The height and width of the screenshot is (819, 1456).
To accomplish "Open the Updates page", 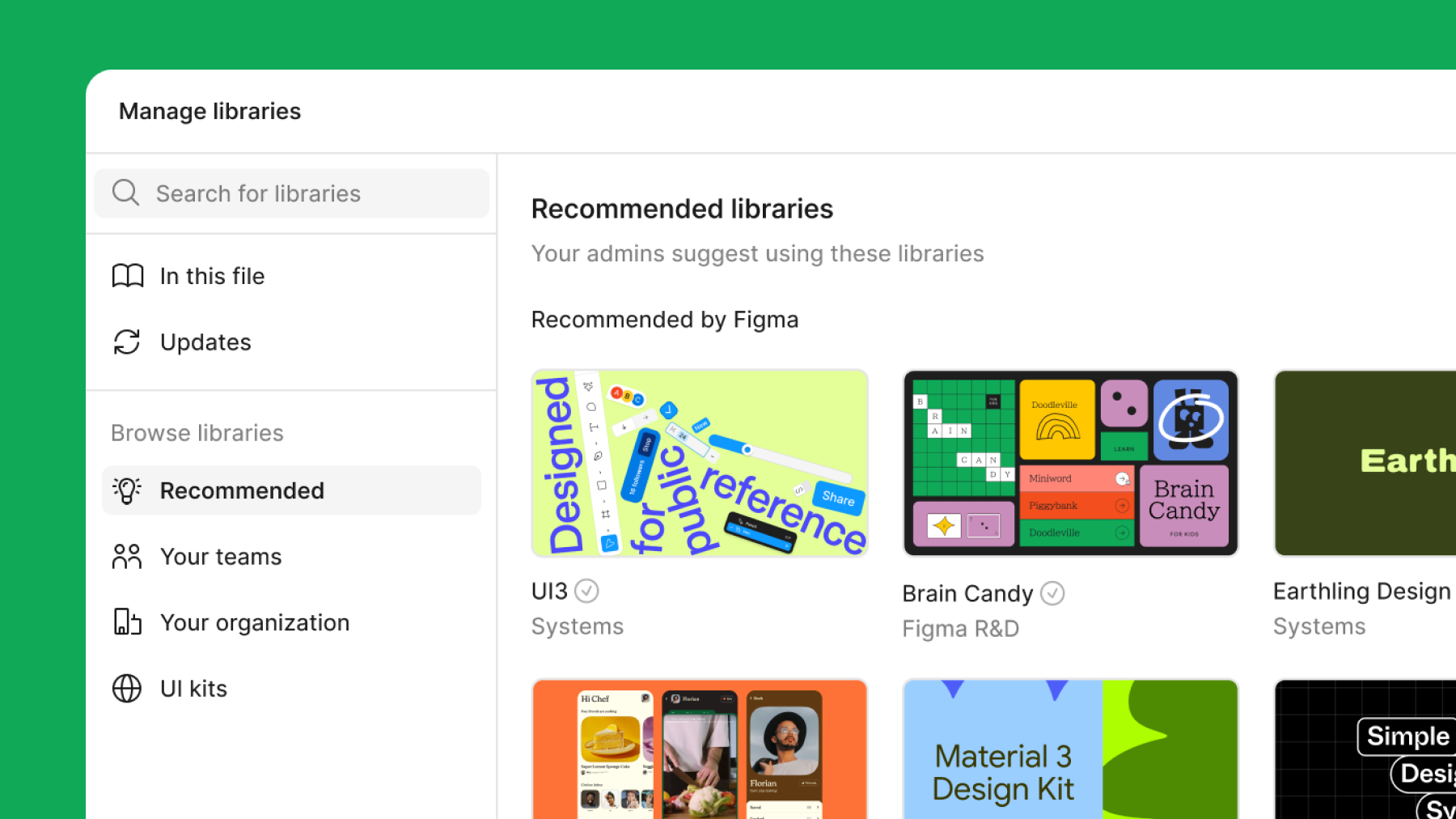I will click(x=205, y=342).
